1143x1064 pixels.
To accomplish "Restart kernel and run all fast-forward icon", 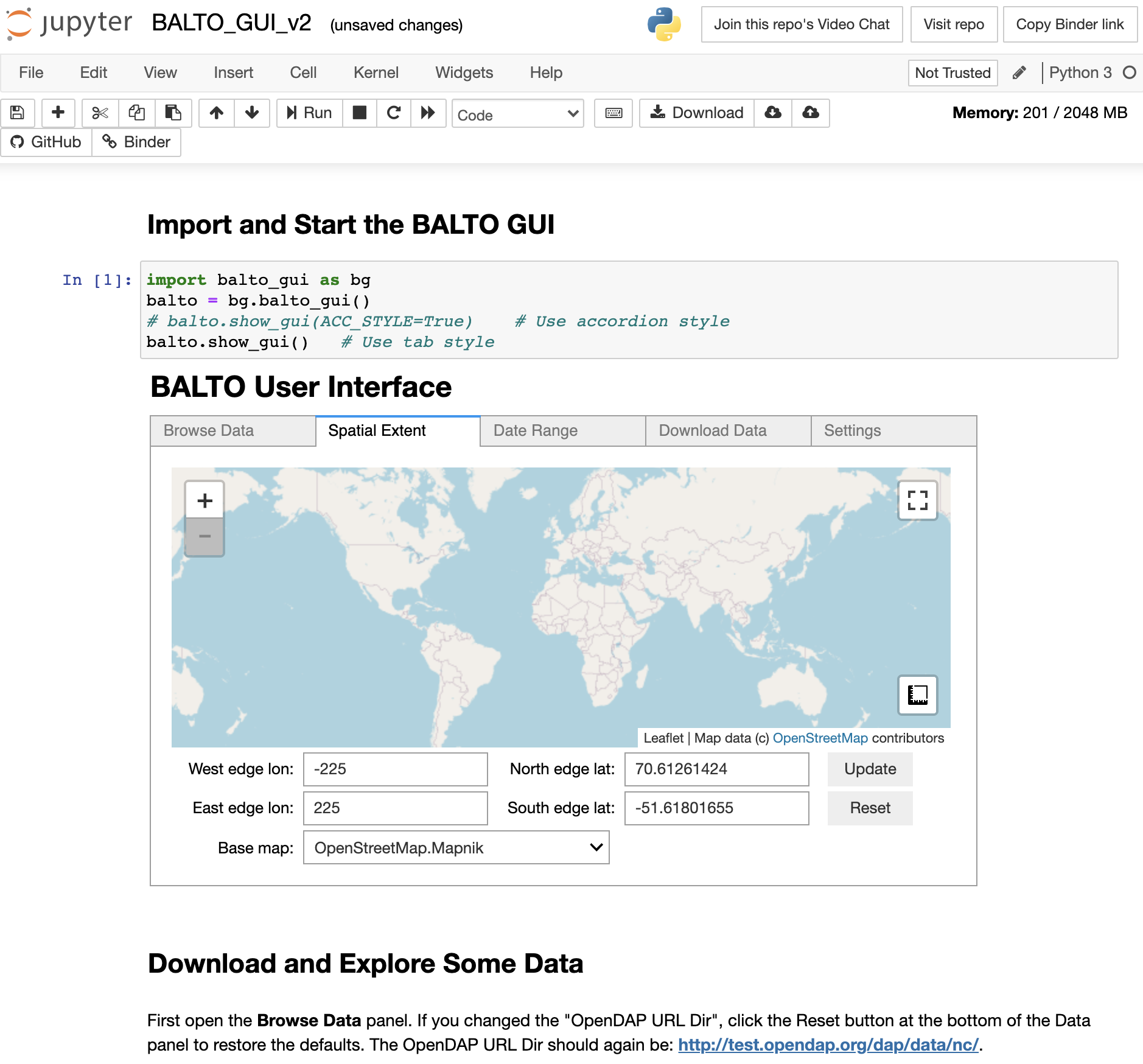I will coord(428,113).
